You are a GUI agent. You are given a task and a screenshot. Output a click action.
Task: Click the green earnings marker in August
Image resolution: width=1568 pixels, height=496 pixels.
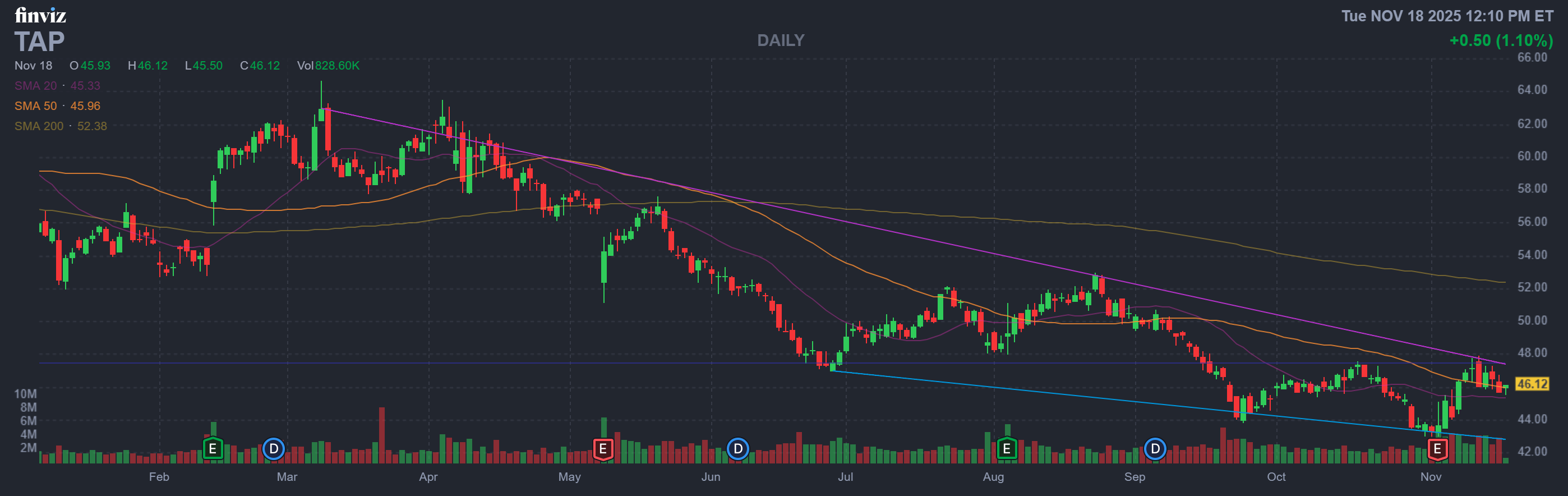pos(1006,449)
